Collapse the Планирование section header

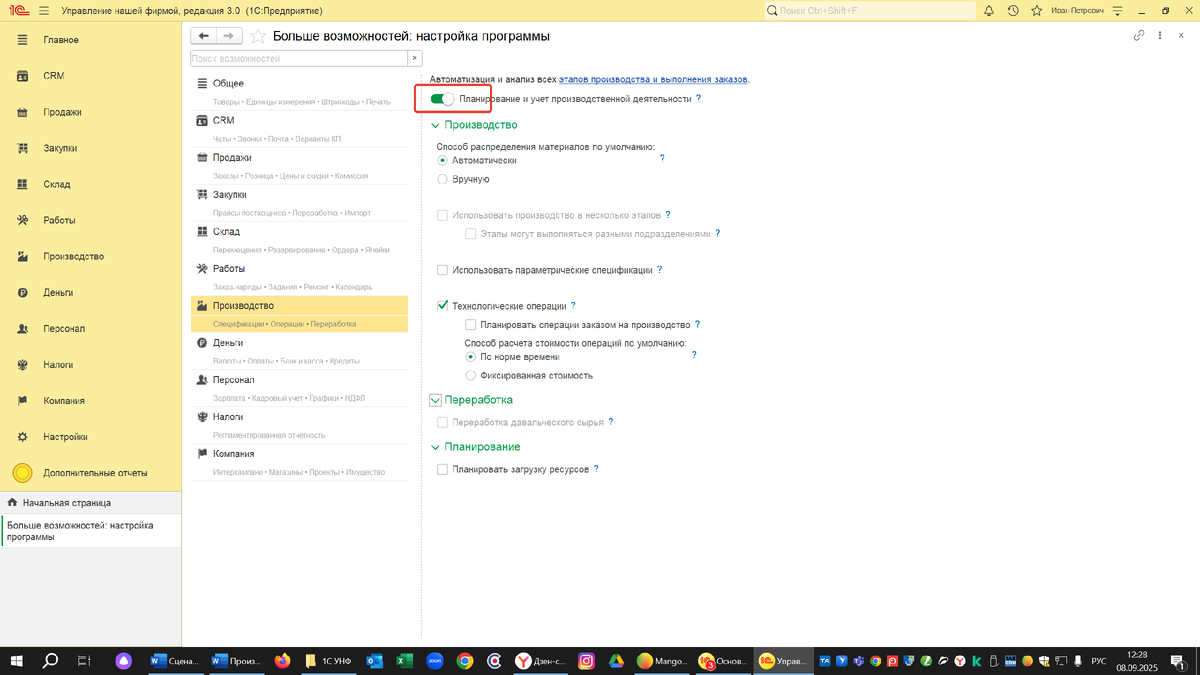pos(475,447)
